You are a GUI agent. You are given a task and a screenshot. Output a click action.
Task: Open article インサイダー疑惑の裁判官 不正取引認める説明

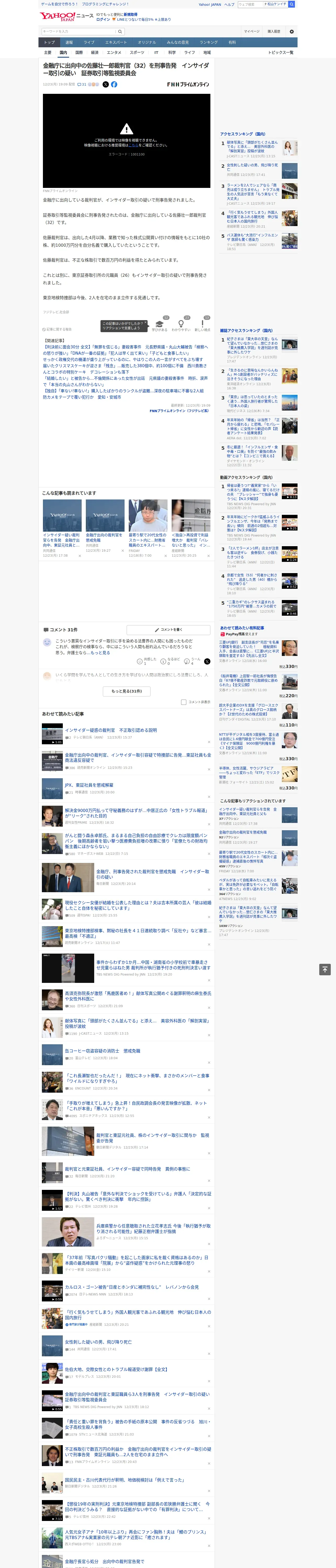coord(111,730)
